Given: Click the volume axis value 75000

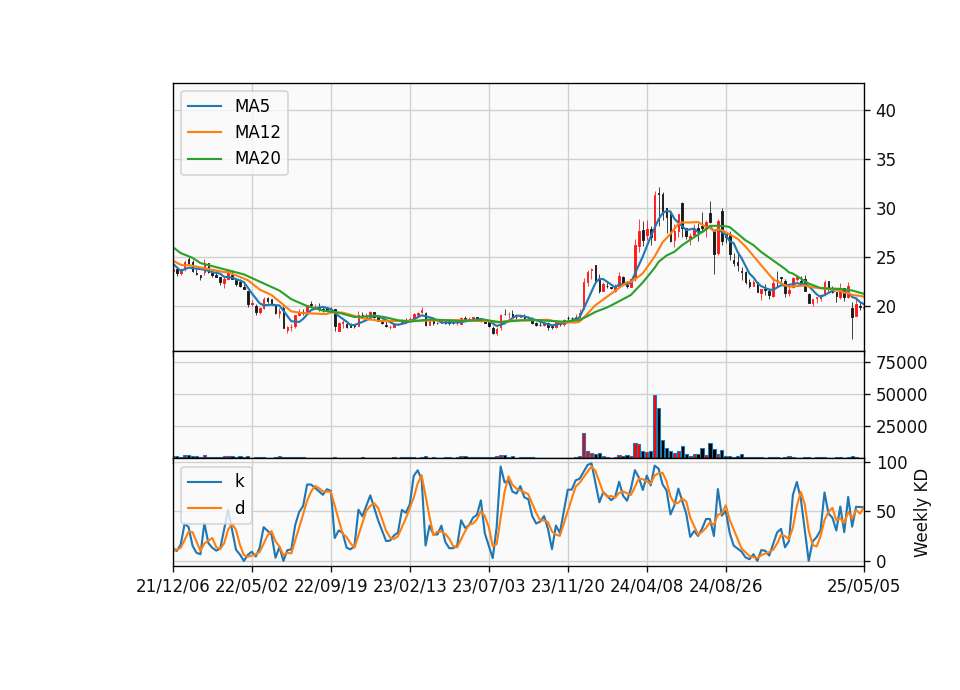Looking at the screenshot, I should 901,363.
